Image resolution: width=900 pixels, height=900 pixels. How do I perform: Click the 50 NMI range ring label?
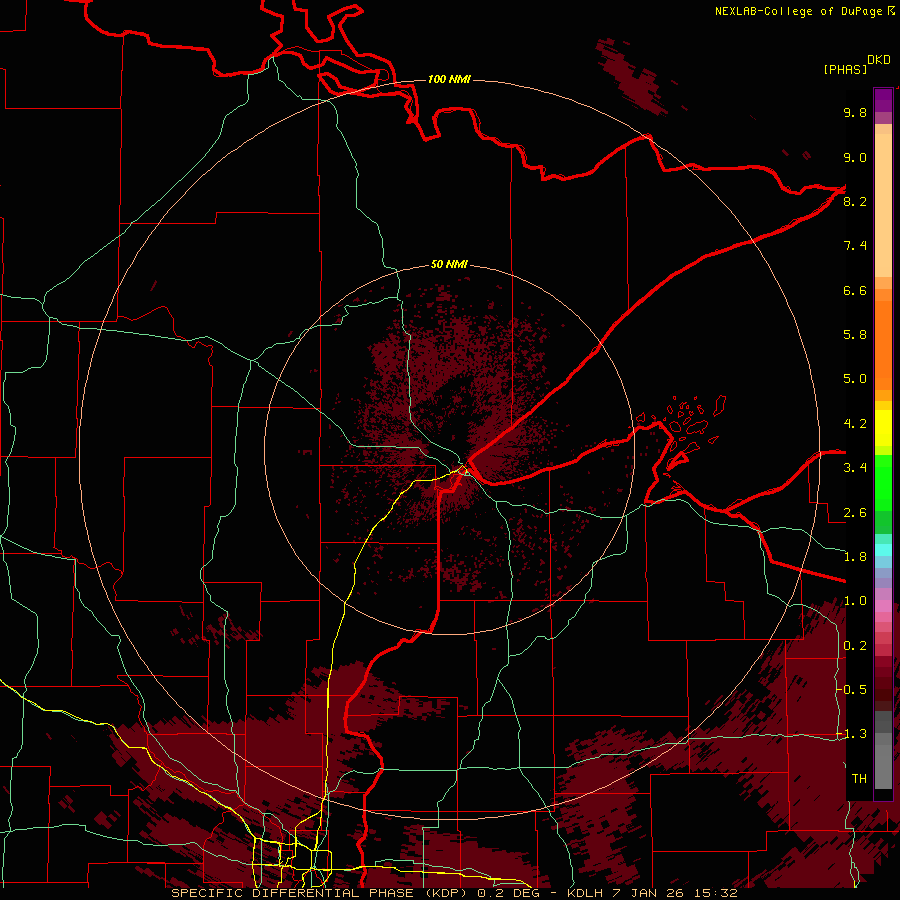click(x=449, y=264)
